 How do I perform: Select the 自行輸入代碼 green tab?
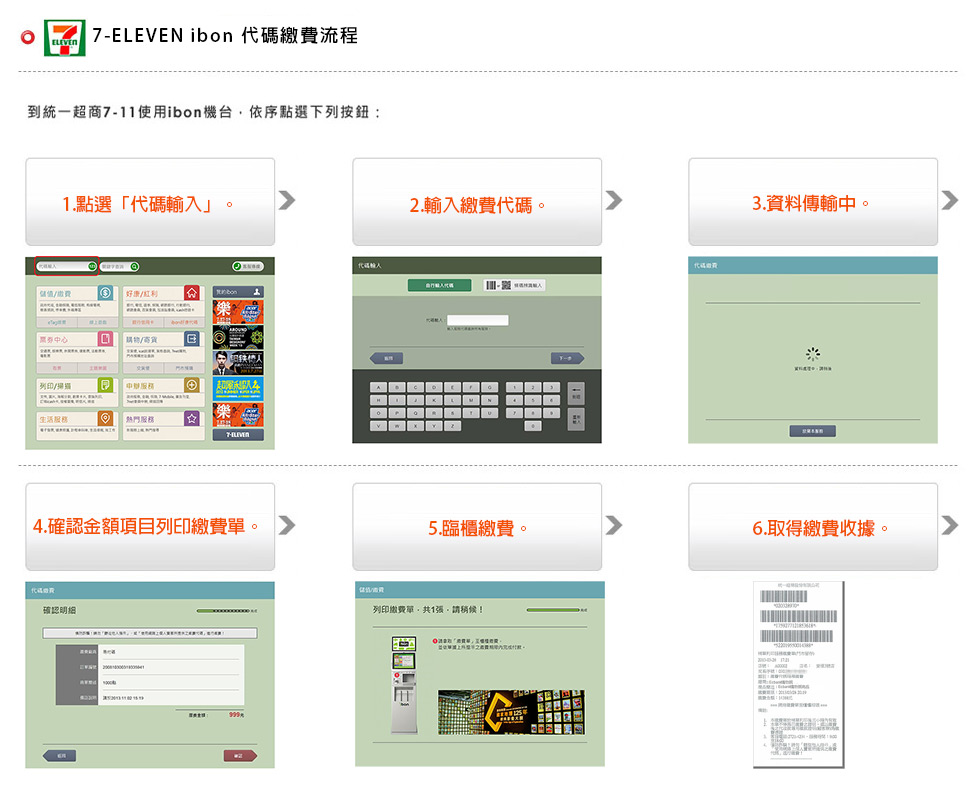point(439,285)
